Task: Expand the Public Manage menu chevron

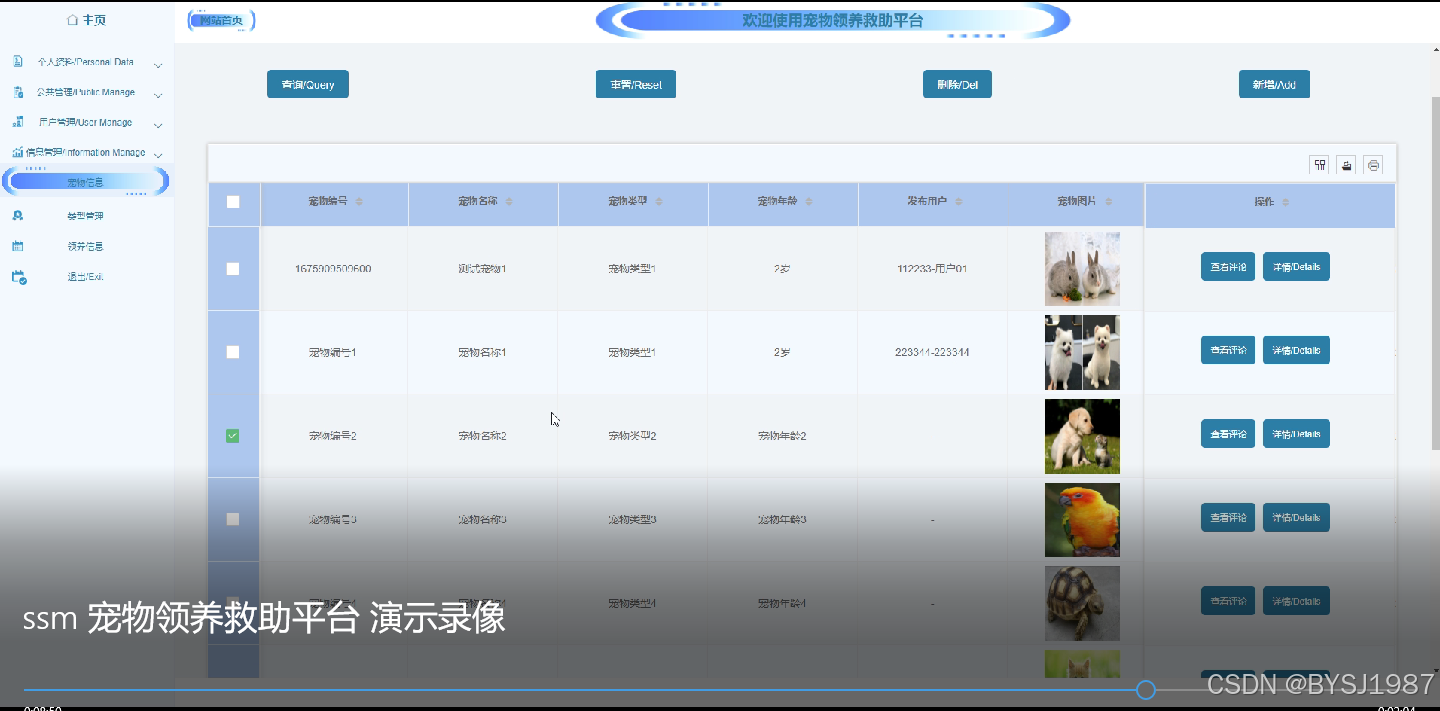Action: coord(158,95)
